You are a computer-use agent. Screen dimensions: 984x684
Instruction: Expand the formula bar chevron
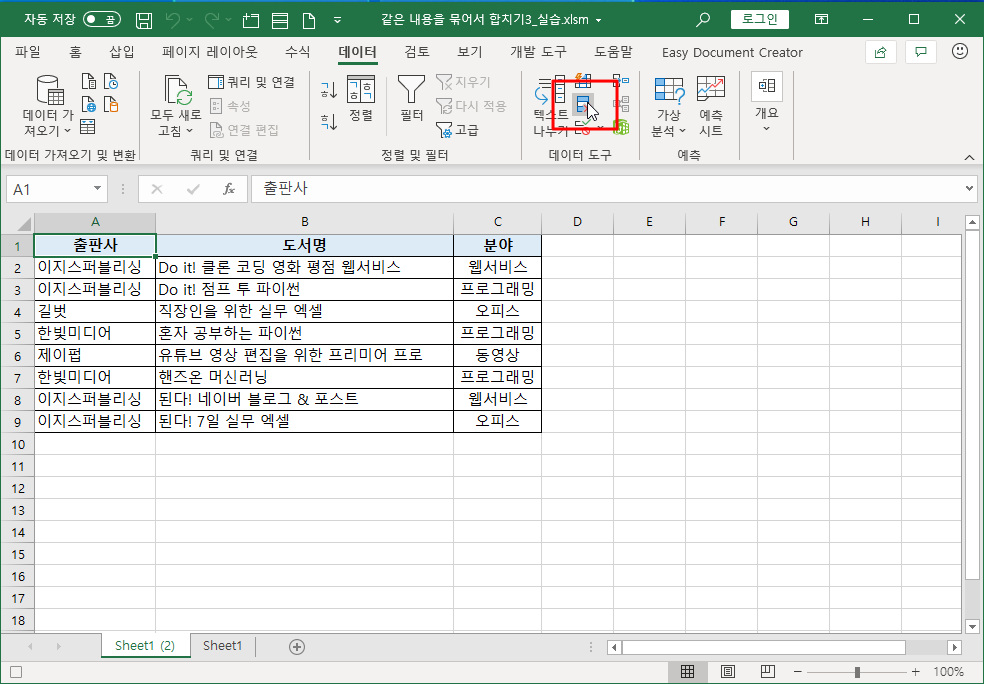(x=970, y=188)
